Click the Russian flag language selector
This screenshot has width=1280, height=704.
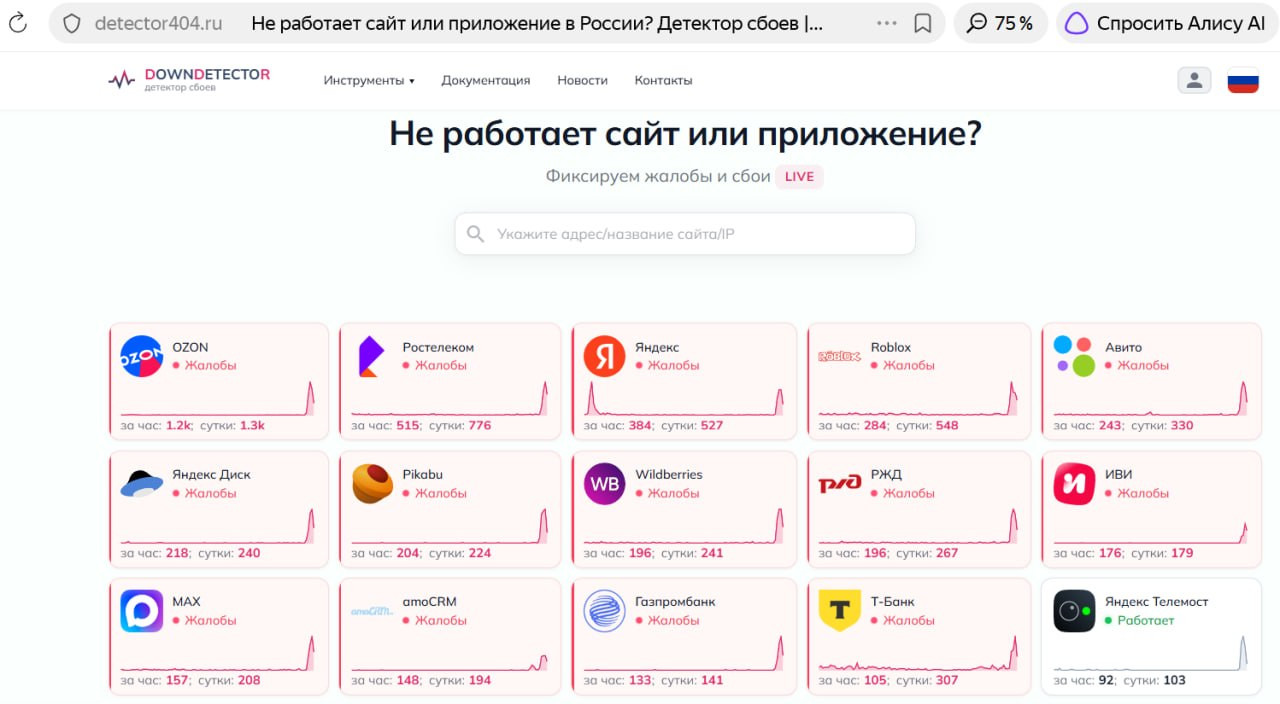point(1243,80)
